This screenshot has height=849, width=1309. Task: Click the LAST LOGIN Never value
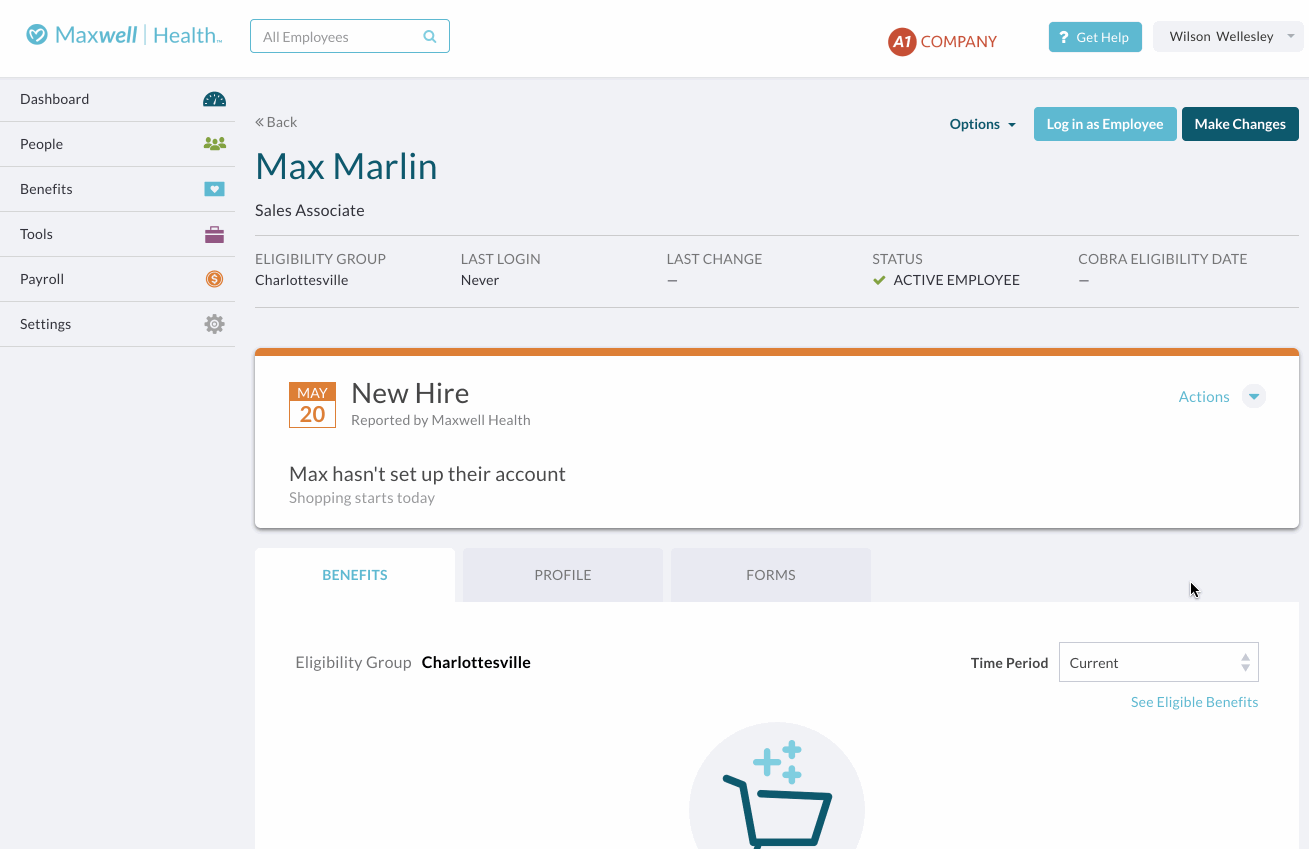[480, 280]
